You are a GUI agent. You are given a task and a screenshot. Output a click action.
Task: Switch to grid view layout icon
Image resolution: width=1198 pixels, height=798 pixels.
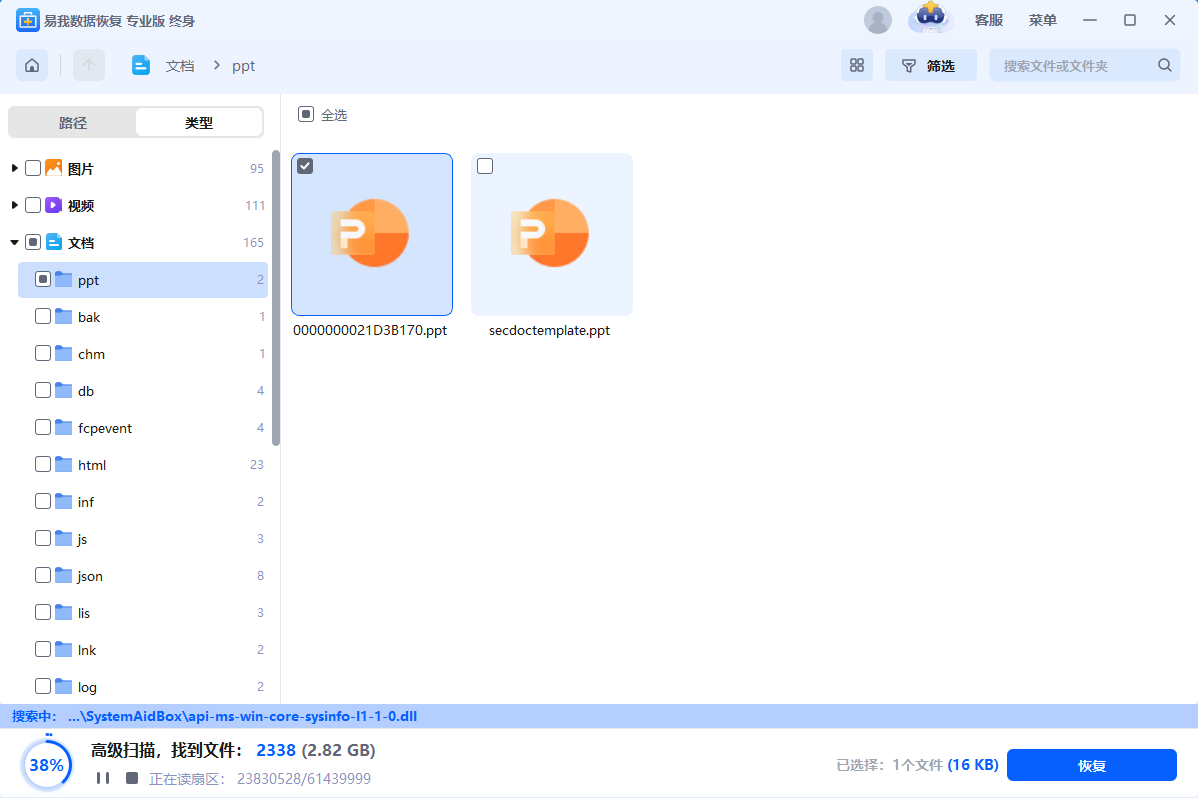(x=856, y=65)
